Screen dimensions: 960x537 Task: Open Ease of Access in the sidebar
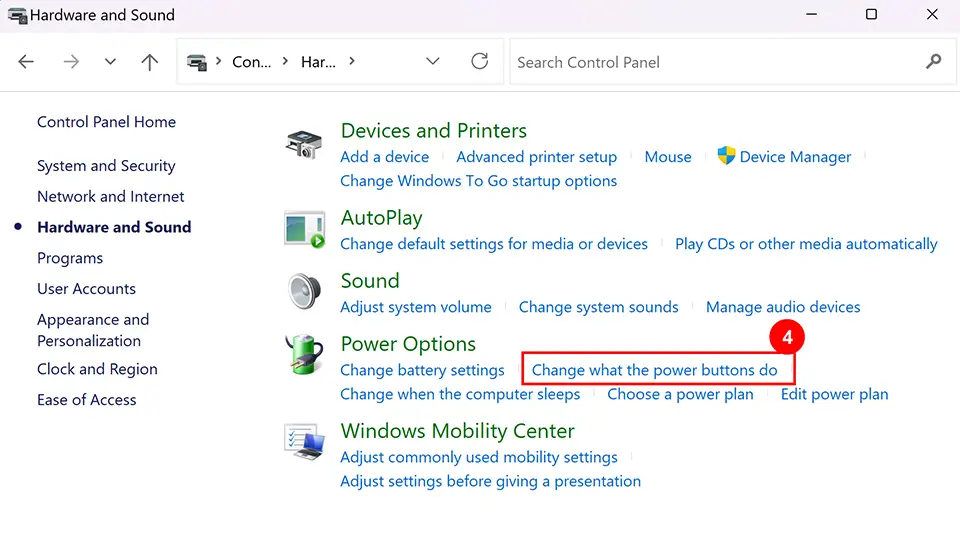tap(86, 400)
